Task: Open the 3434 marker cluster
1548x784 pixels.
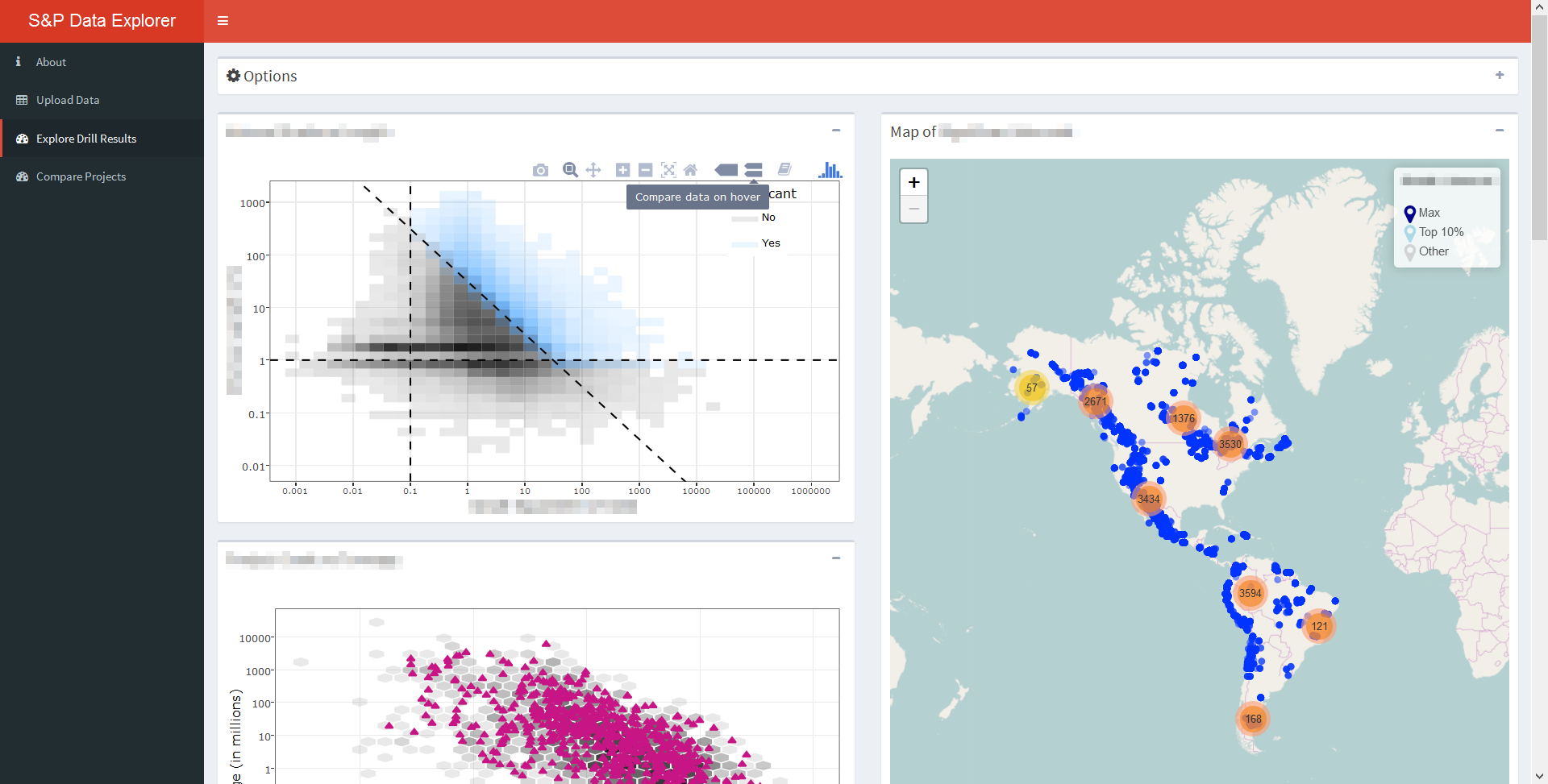Action: [x=1148, y=499]
